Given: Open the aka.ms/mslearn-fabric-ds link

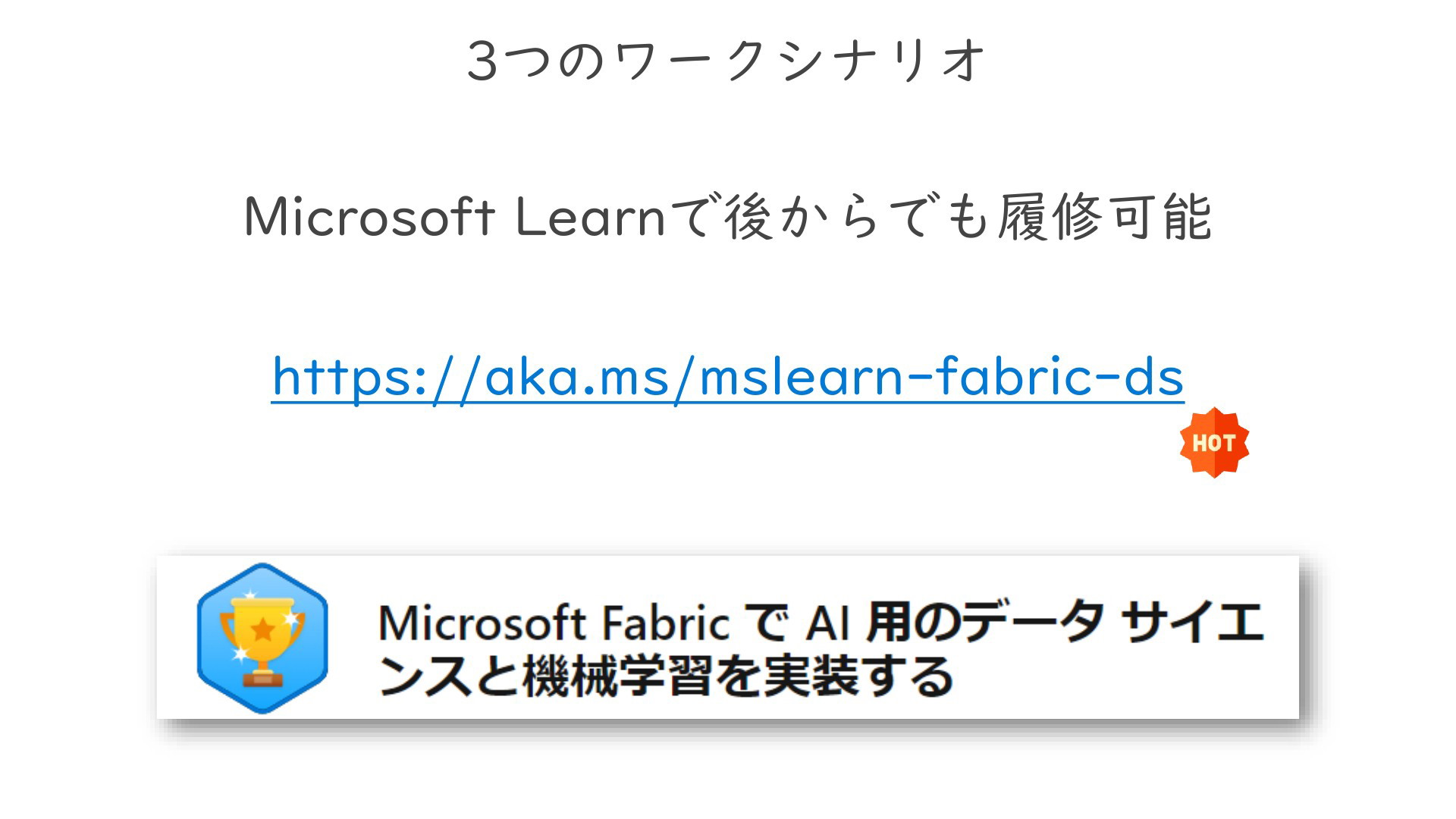Looking at the screenshot, I should [728, 377].
